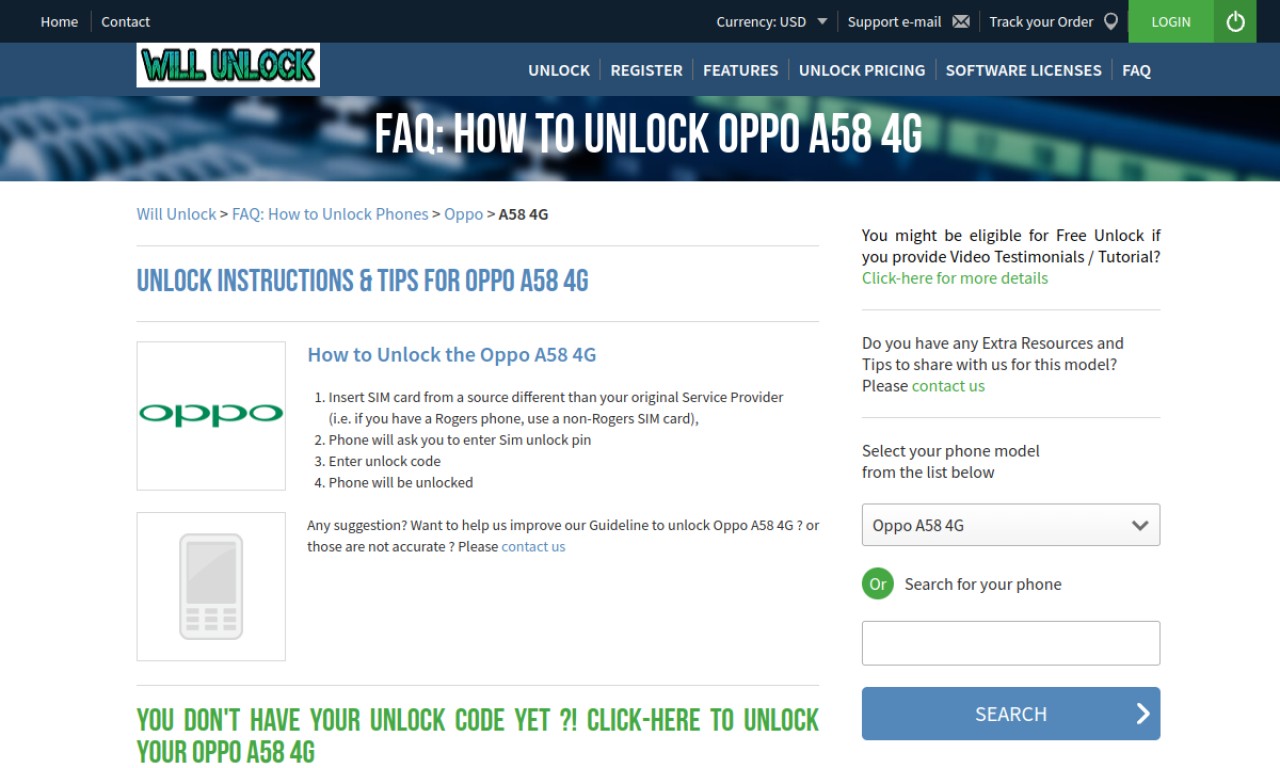The height and width of the screenshot is (768, 1280).
Task: Click the Phone will be unlocked step text
Action: (x=401, y=482)
